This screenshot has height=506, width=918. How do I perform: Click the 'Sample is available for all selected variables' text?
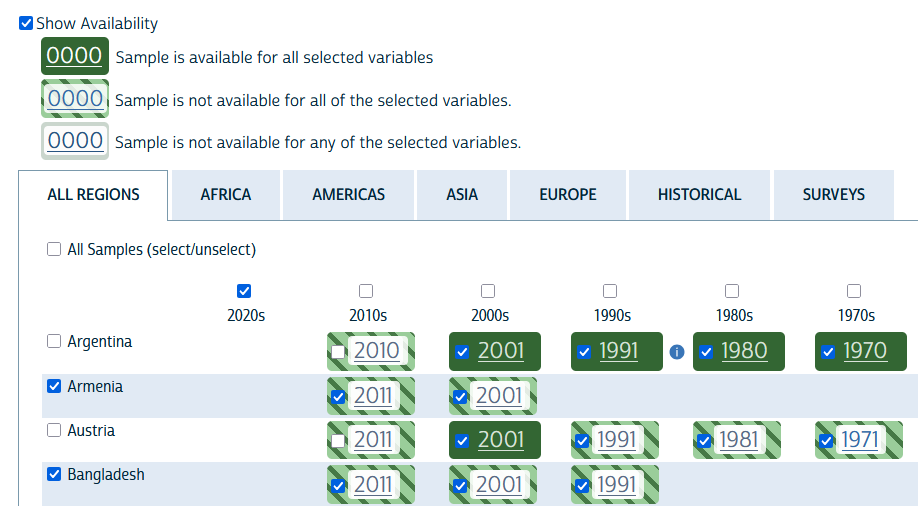pyautogui.click(x=274, y=57)
